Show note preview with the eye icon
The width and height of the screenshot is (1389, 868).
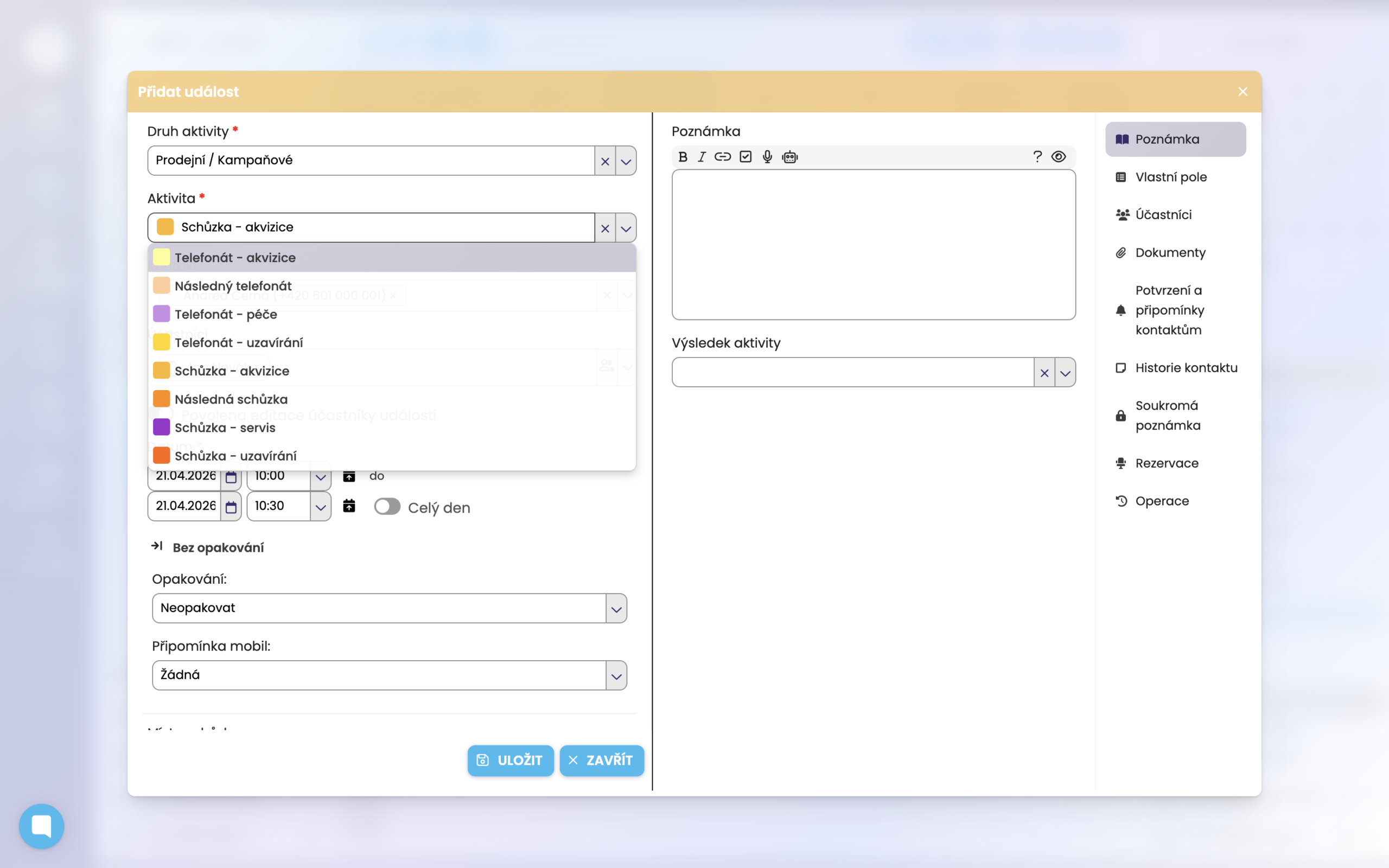click(x=1059, y=156)
